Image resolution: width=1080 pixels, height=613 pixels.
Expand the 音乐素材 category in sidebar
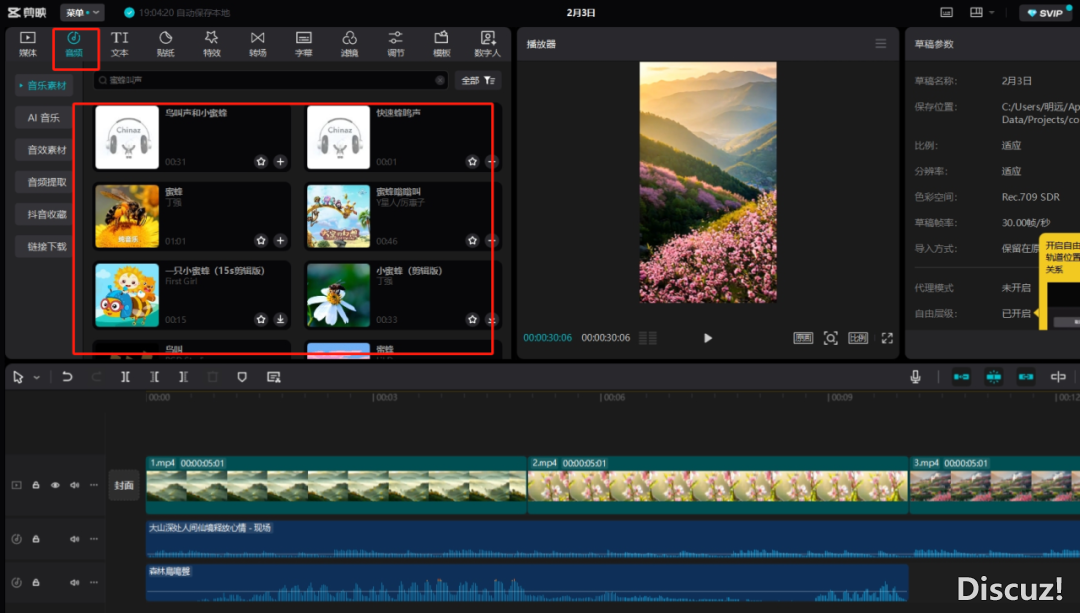43,85
